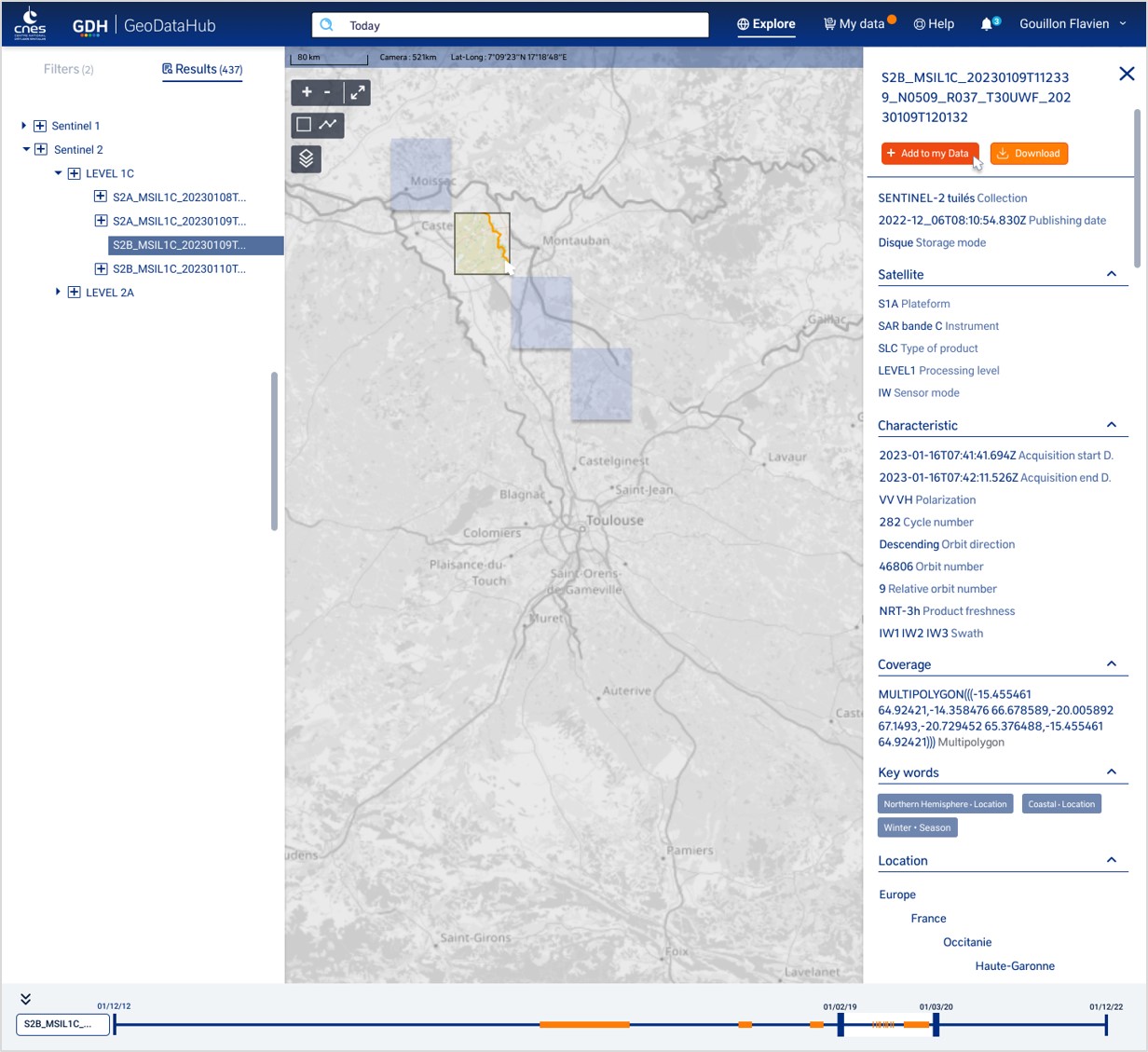Open the Help menu

pos(934,24)
